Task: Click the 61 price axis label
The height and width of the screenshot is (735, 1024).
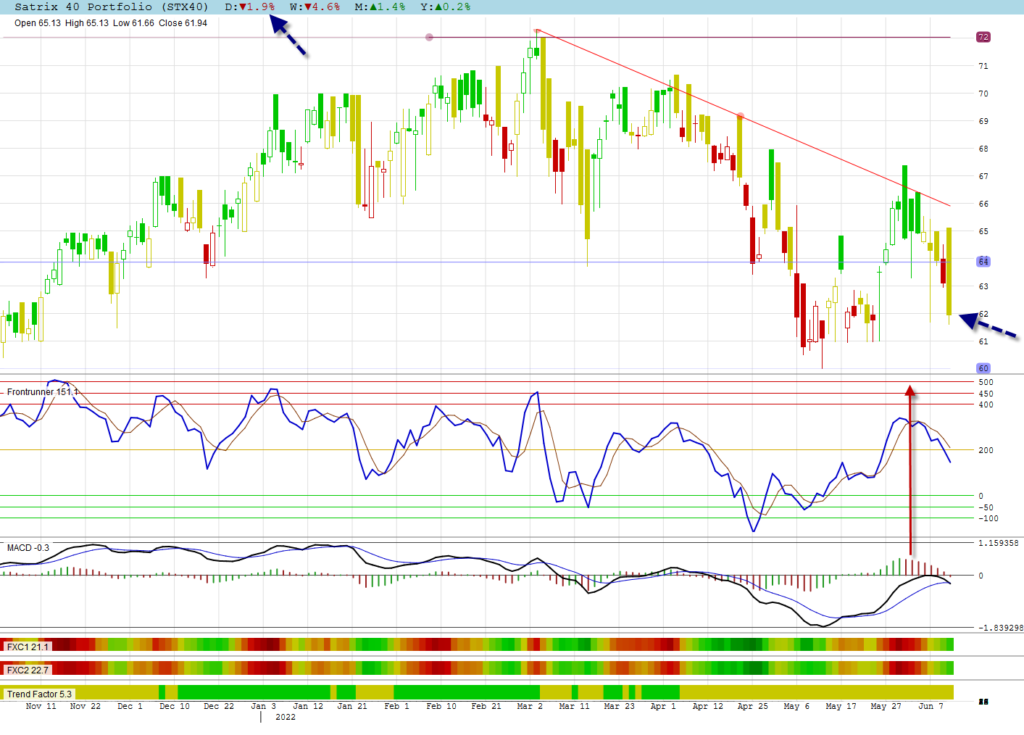Action: click(983, 341)
